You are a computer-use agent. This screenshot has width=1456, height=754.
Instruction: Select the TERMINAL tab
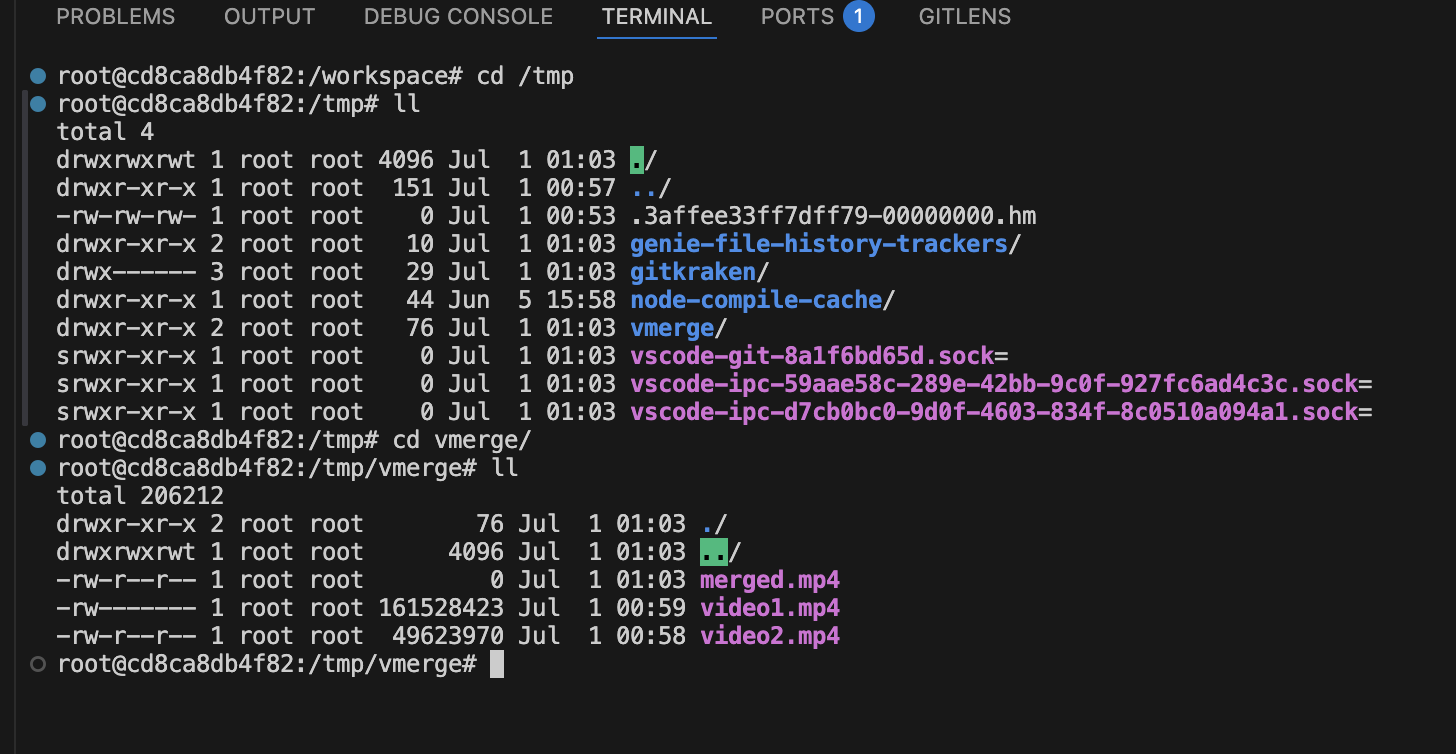[657, 17]
